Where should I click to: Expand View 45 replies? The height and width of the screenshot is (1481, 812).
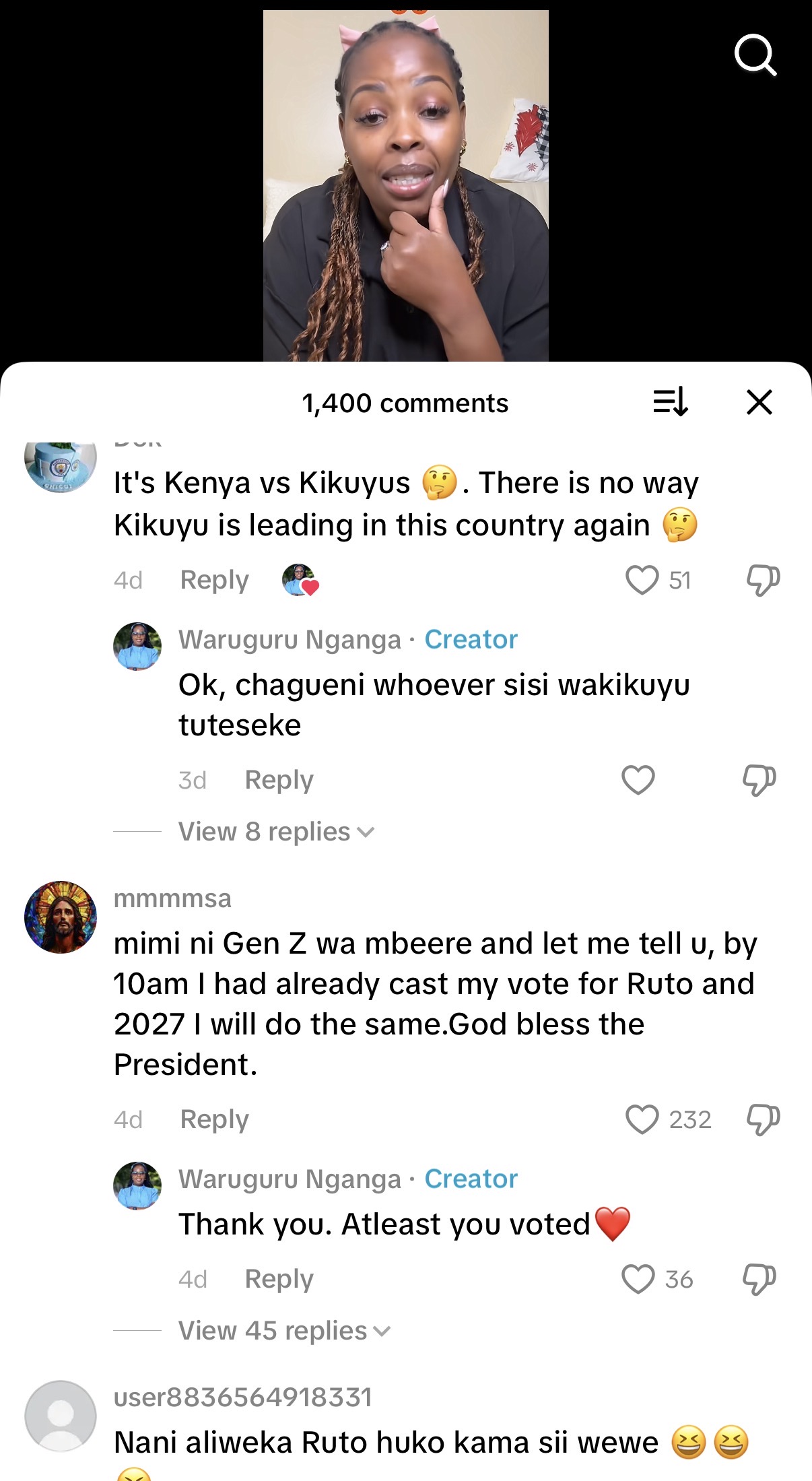pos(284,1331)
